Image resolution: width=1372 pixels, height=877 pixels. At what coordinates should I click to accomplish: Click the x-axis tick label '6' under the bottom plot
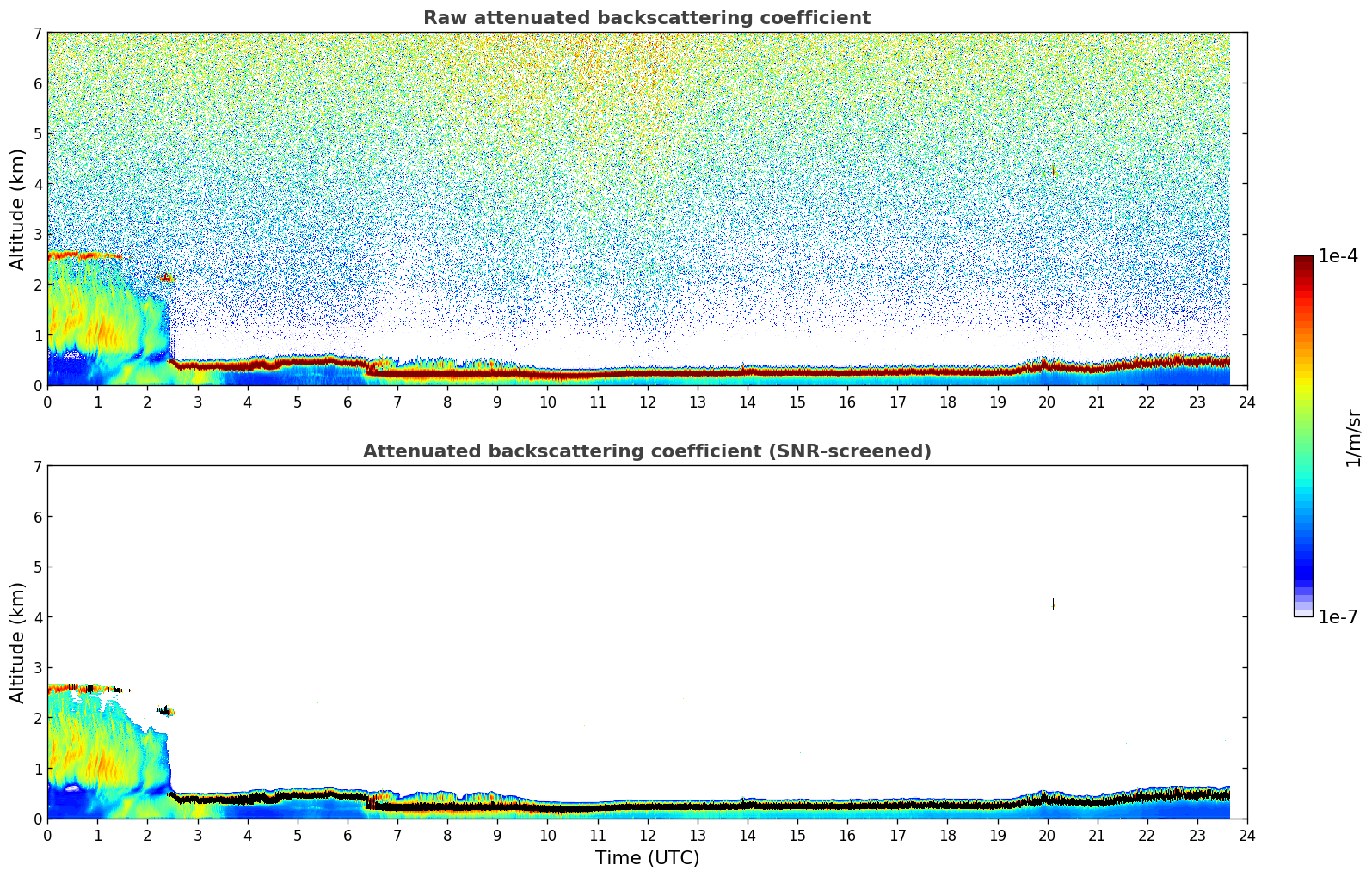pyautogui.click(x=348, y=835)
